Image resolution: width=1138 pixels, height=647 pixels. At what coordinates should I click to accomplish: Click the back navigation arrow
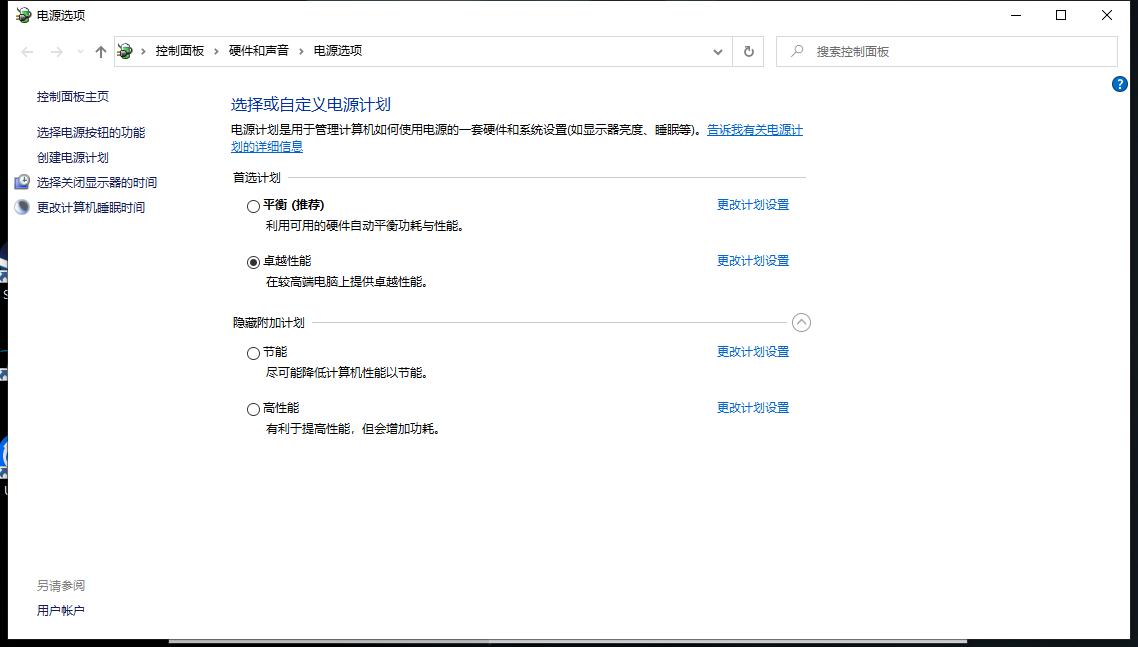[x=26, y=50]
